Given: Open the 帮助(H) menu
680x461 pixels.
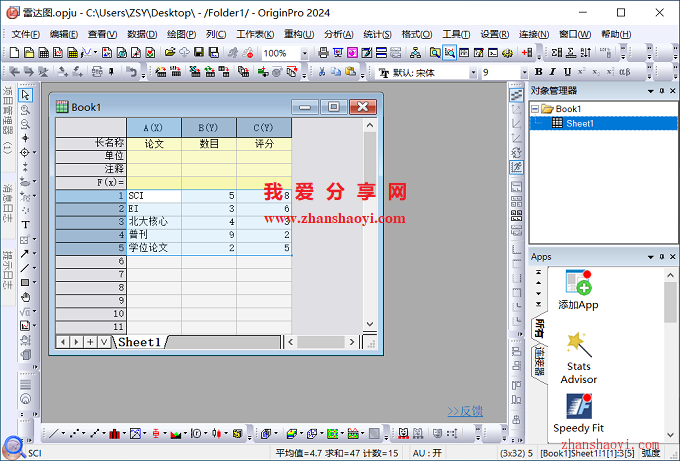Looking at the screenshot, I should 616,34.
